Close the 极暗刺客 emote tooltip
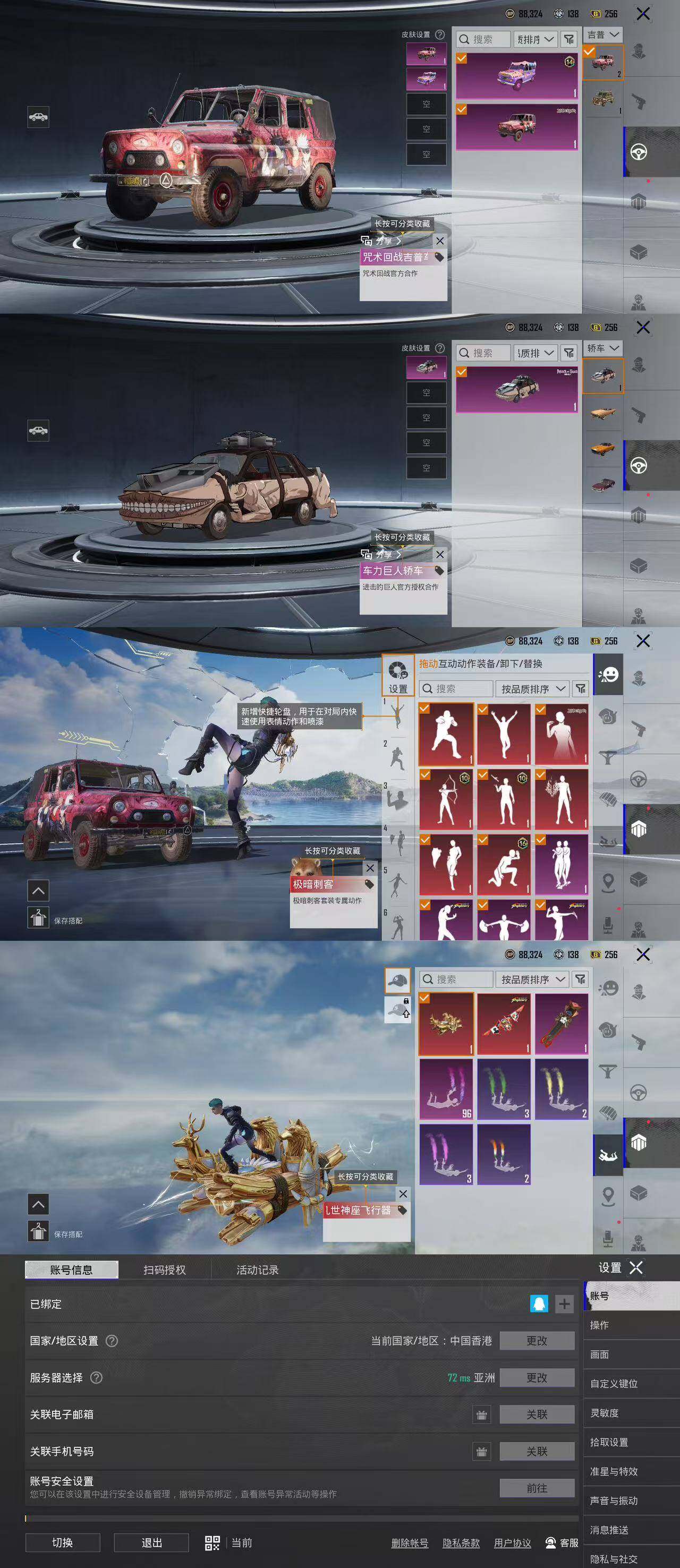The image size is (680, 1568). click(370, 868)
